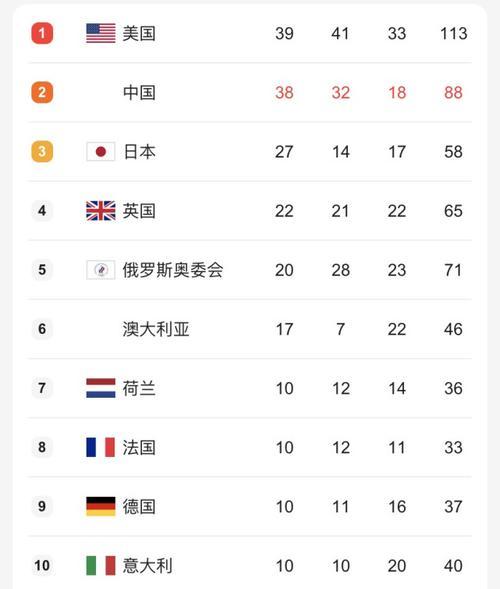Click the Russian Olympic Committee emblem

pyautogui.click(x=101, y=270)
